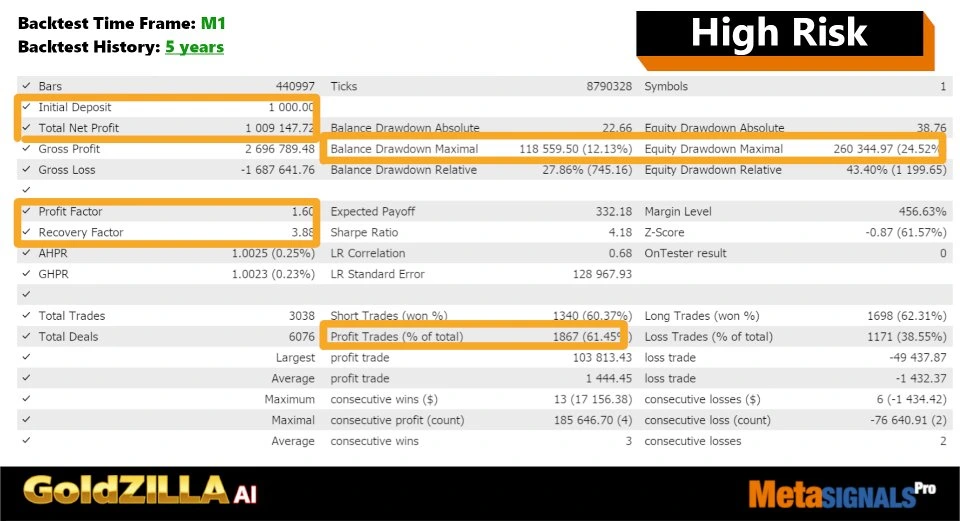Select the Total Net Profit value 1 009 147.72

(279, 128)
